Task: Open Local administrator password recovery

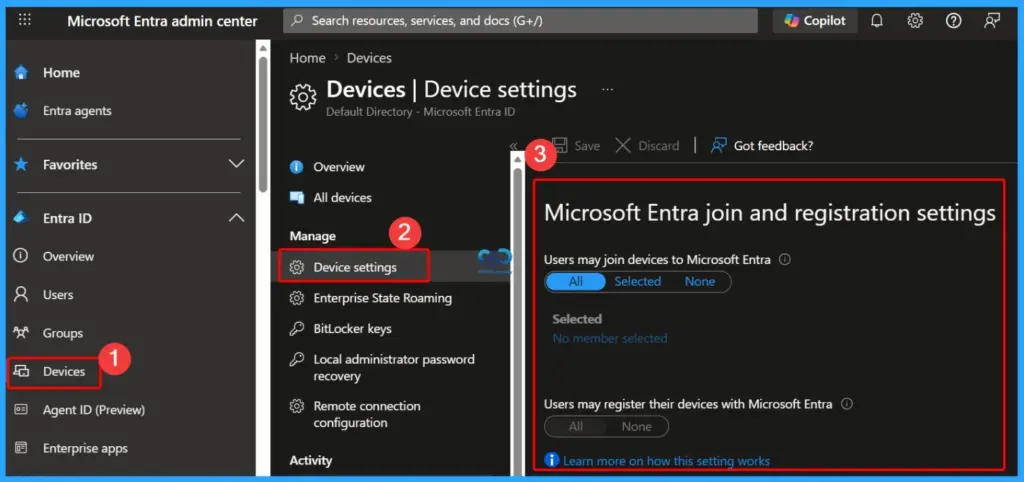Action: [x=394, y=368]
